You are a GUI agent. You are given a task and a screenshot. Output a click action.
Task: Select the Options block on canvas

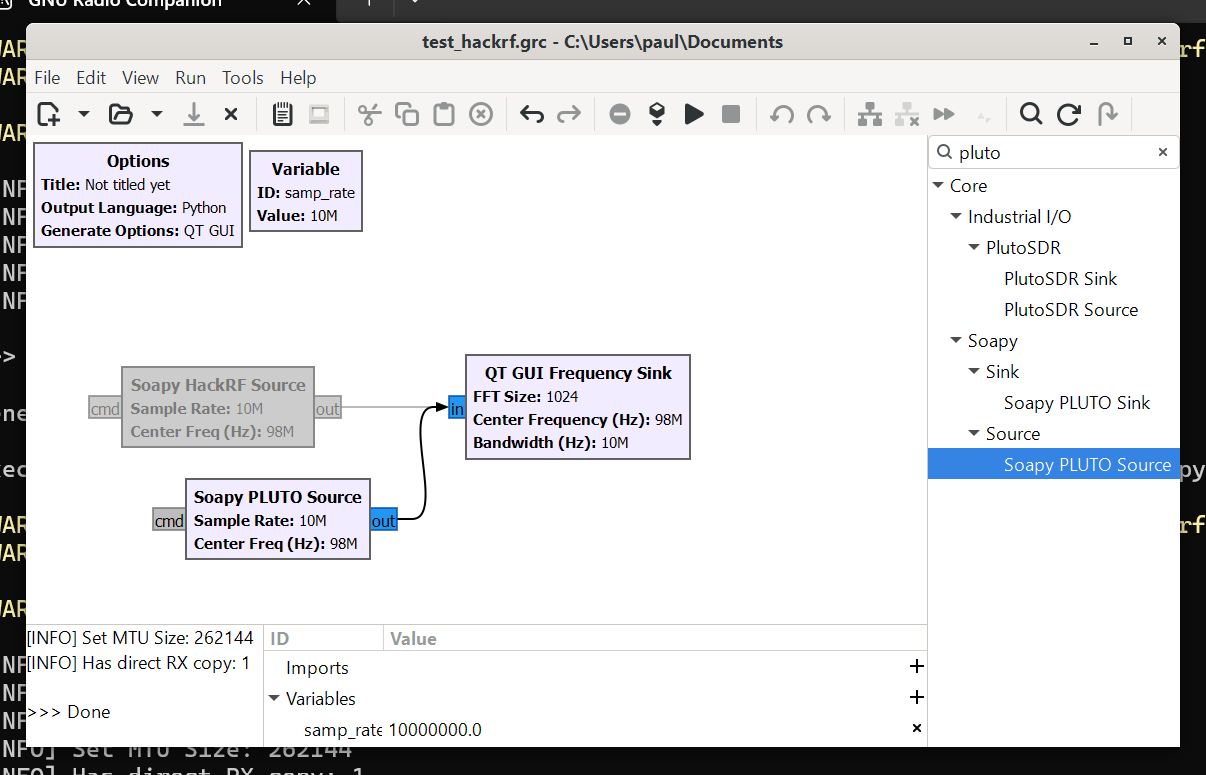[138, 194]
